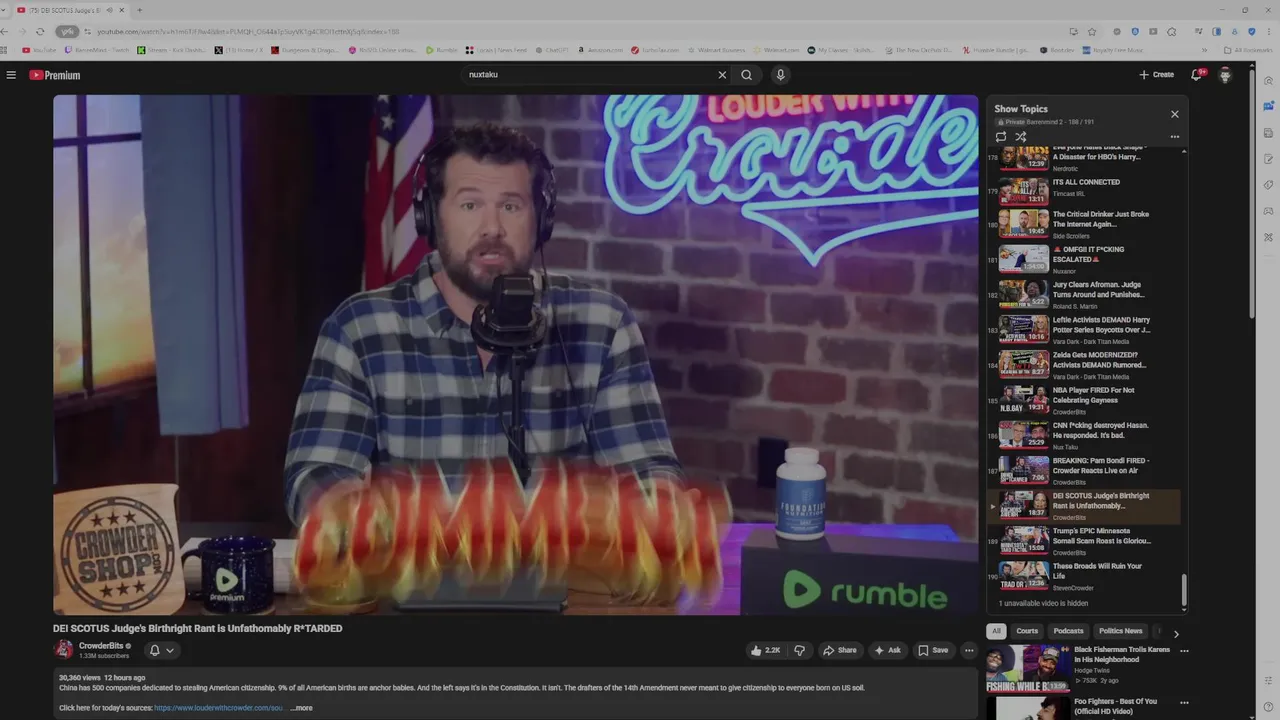Select the Politics News filter chip
Image resolution: width=1280 pixels, height=720 pixels.
coord(1120,631)
